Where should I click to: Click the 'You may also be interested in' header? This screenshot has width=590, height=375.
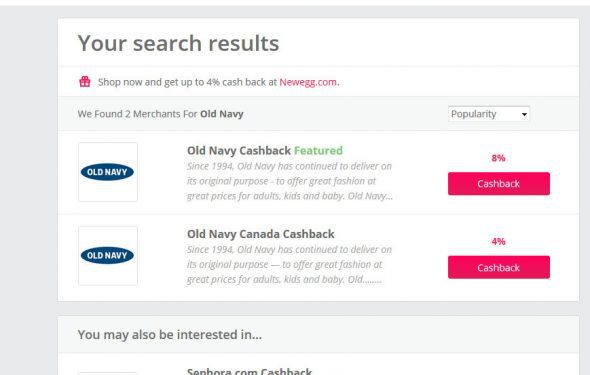[170, 334]
